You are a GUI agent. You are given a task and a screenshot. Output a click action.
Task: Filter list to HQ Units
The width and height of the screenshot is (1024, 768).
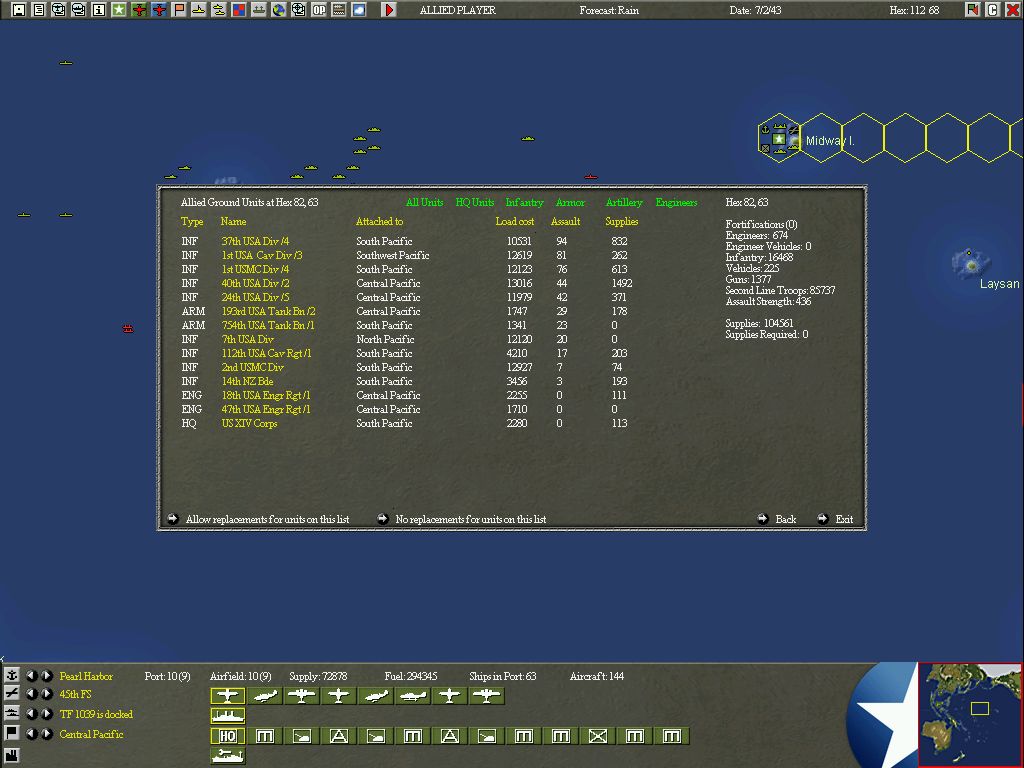(x=475, y=202)
